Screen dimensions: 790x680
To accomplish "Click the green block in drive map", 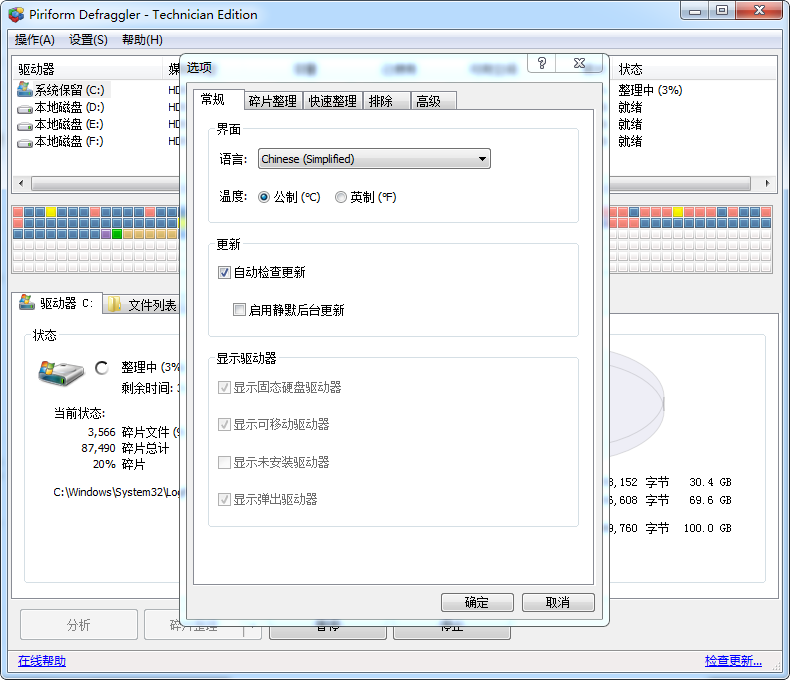I will point(117,234).
